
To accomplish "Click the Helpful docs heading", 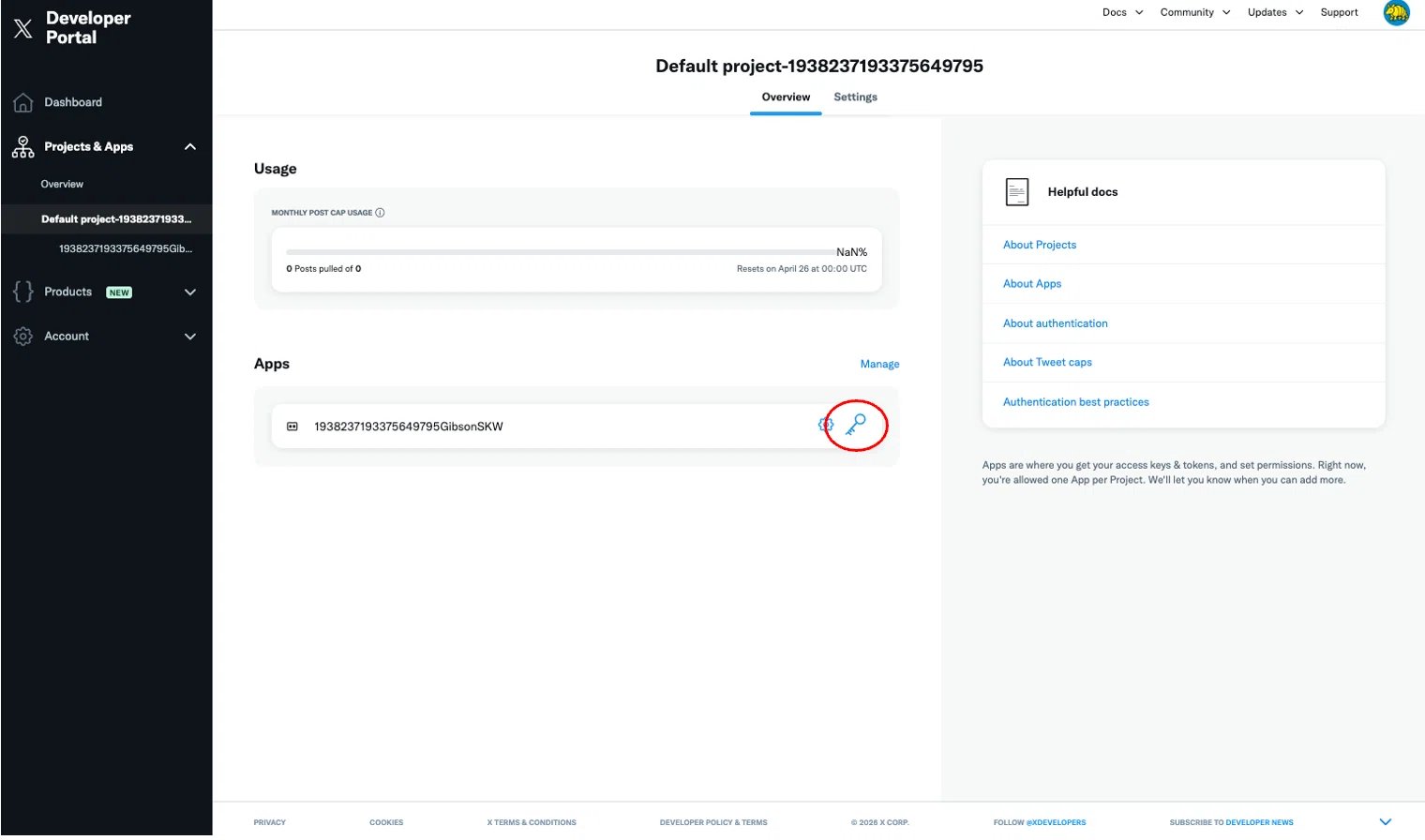I will pos(1083,192).
